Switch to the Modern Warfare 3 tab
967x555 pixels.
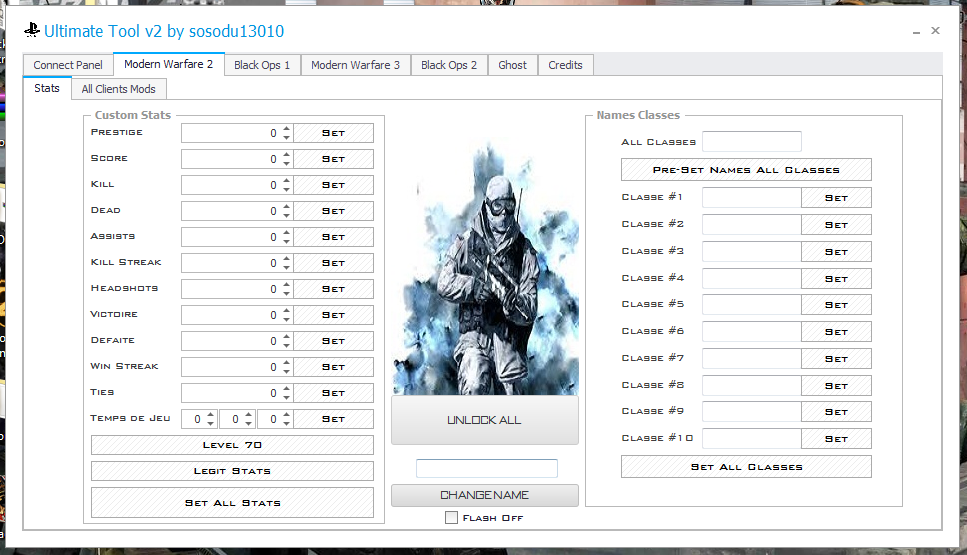point(355,65)
